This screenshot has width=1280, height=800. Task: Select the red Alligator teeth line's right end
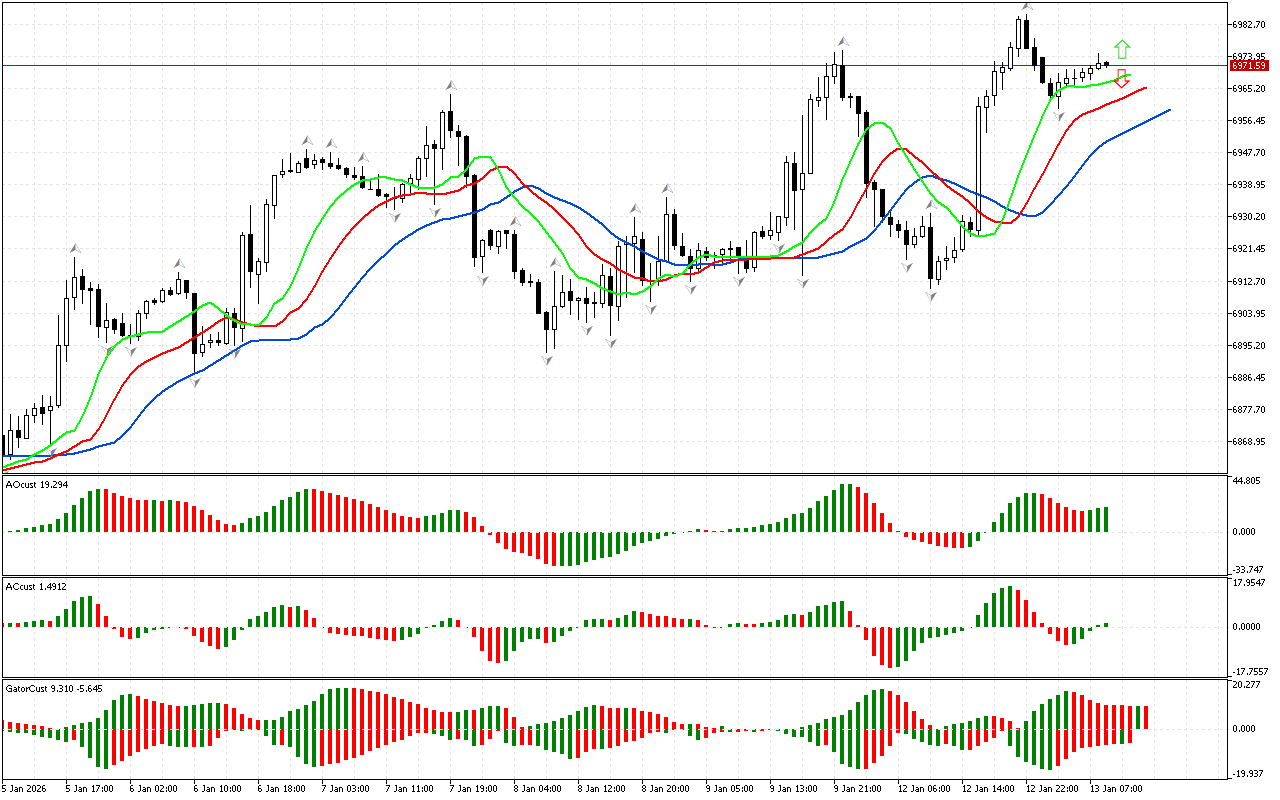[1145, 88]
